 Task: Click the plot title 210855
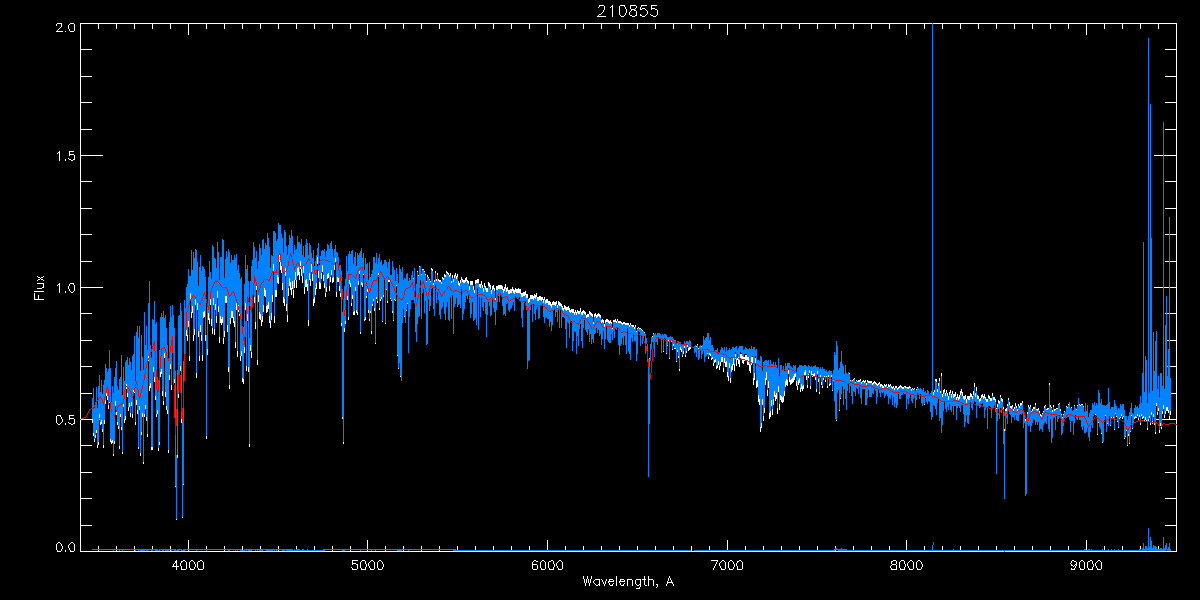[x=628, y=11]
